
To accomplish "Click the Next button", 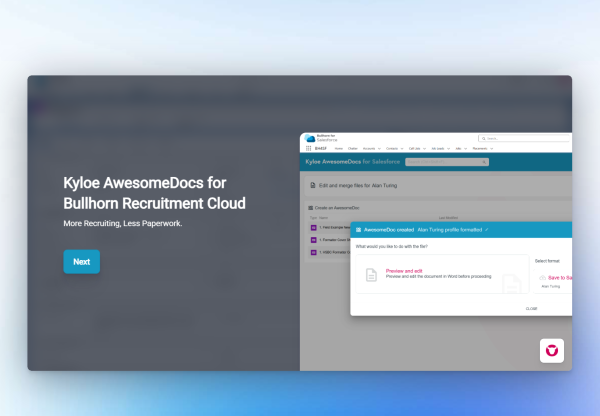I will (x=82, y=262).
